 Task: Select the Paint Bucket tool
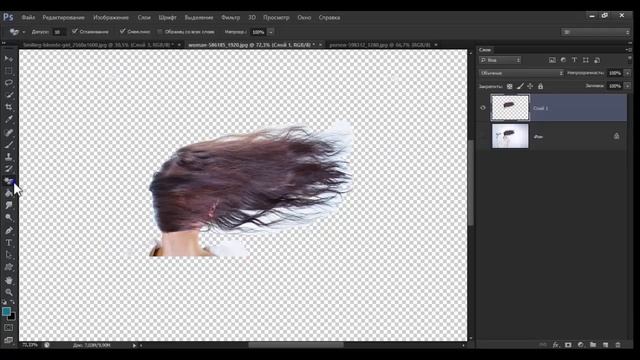(x=9, y=193)
